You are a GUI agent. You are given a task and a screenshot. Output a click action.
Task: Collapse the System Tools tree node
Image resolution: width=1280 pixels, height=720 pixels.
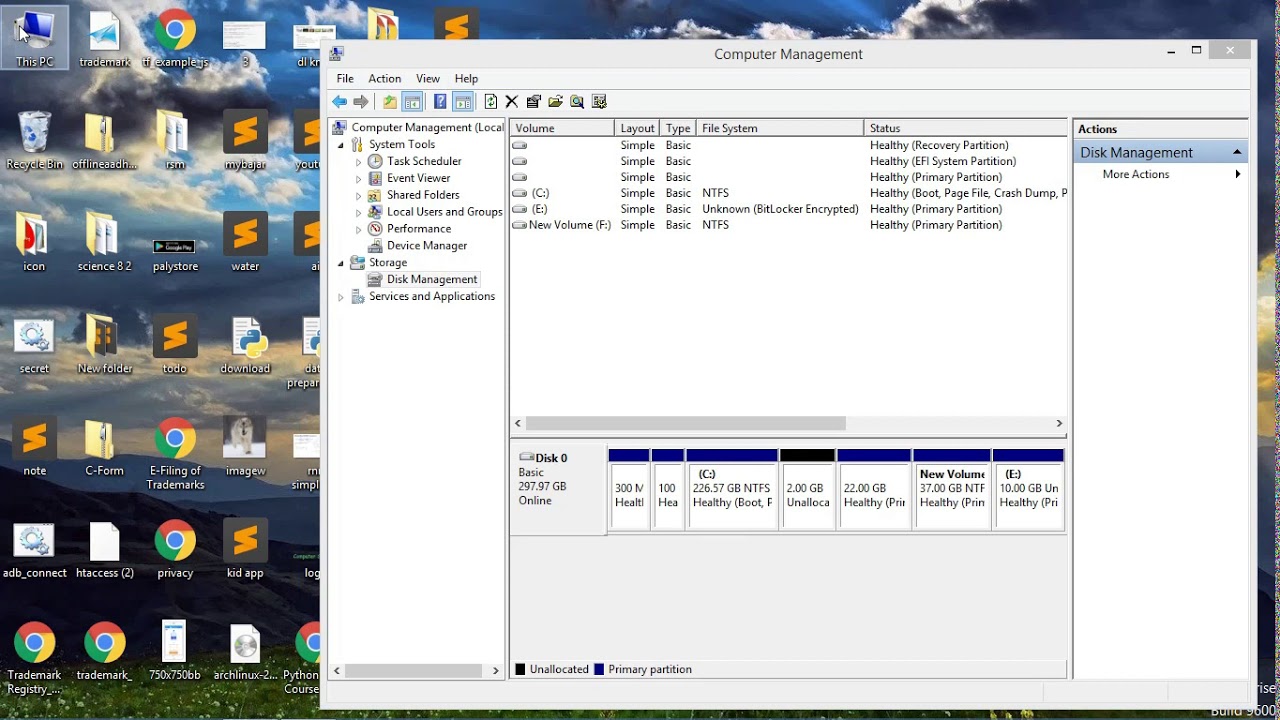[341, 145]
